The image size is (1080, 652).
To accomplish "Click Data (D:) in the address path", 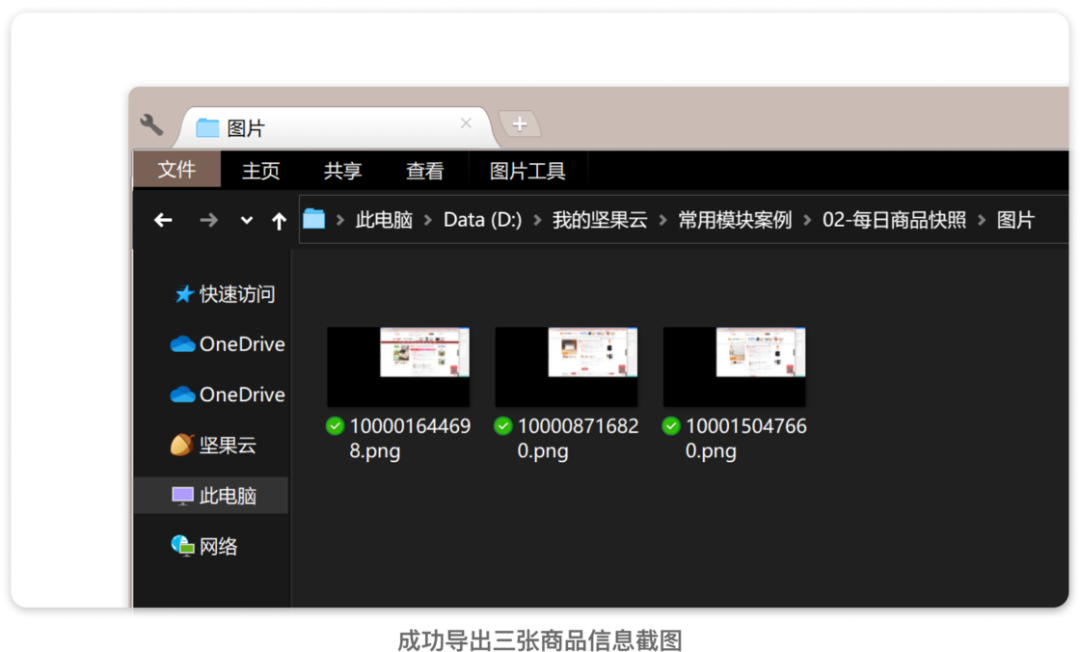I will click(482, 220).
